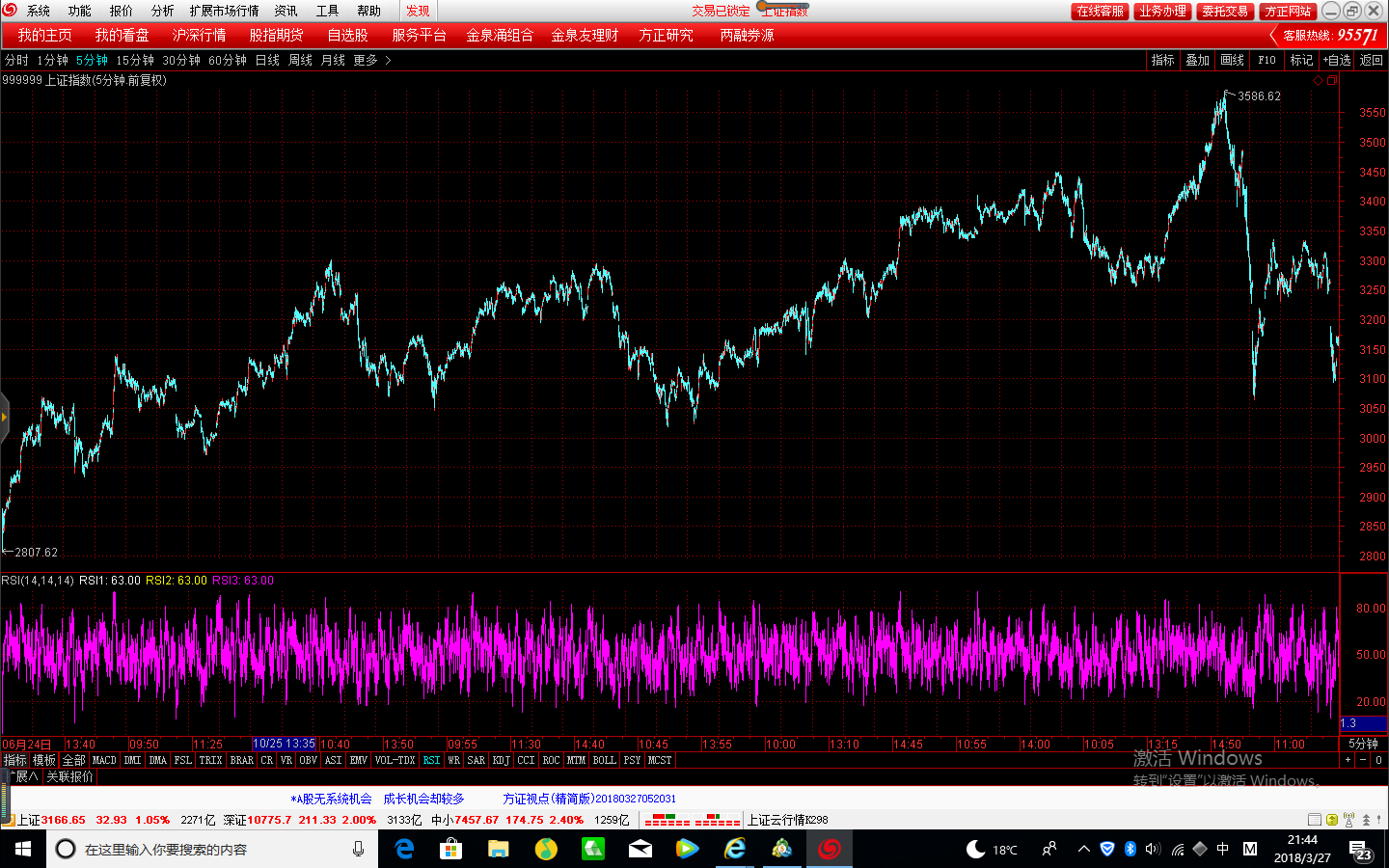Click the 1.3 value box under the RSI scale
The image size is (1389, 868).
[1363, 723]
